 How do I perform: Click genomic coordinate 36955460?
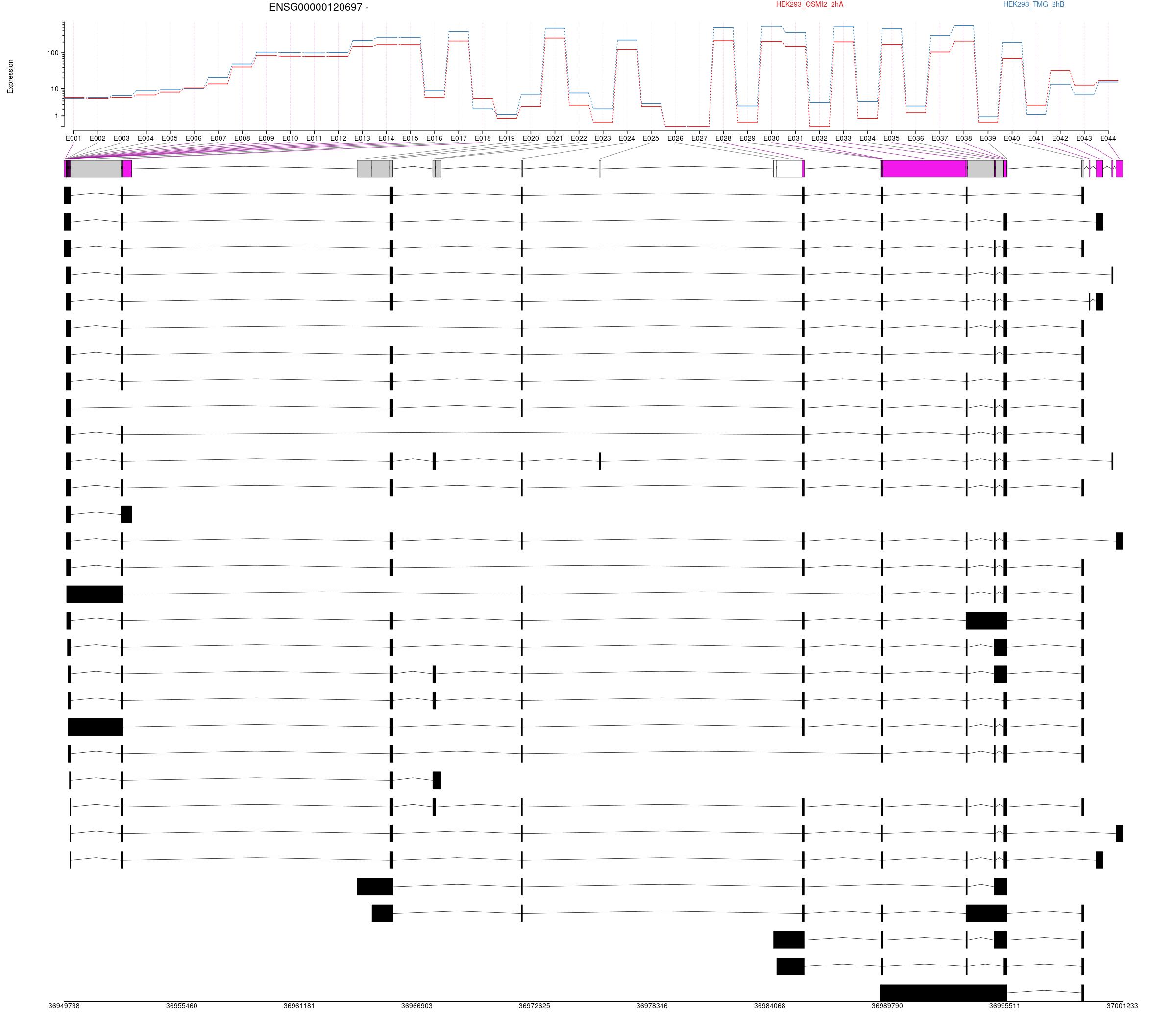point(182,1006)
